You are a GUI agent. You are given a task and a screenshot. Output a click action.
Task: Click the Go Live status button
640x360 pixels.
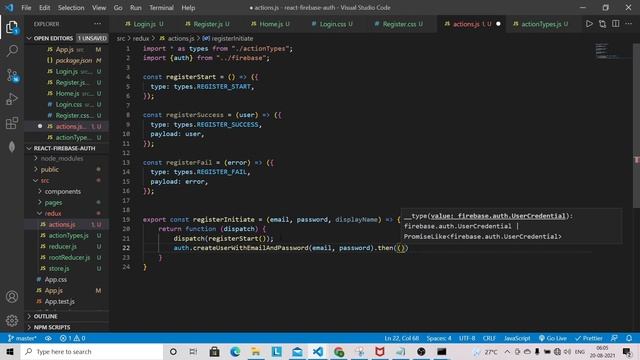(x=552, y=338)
